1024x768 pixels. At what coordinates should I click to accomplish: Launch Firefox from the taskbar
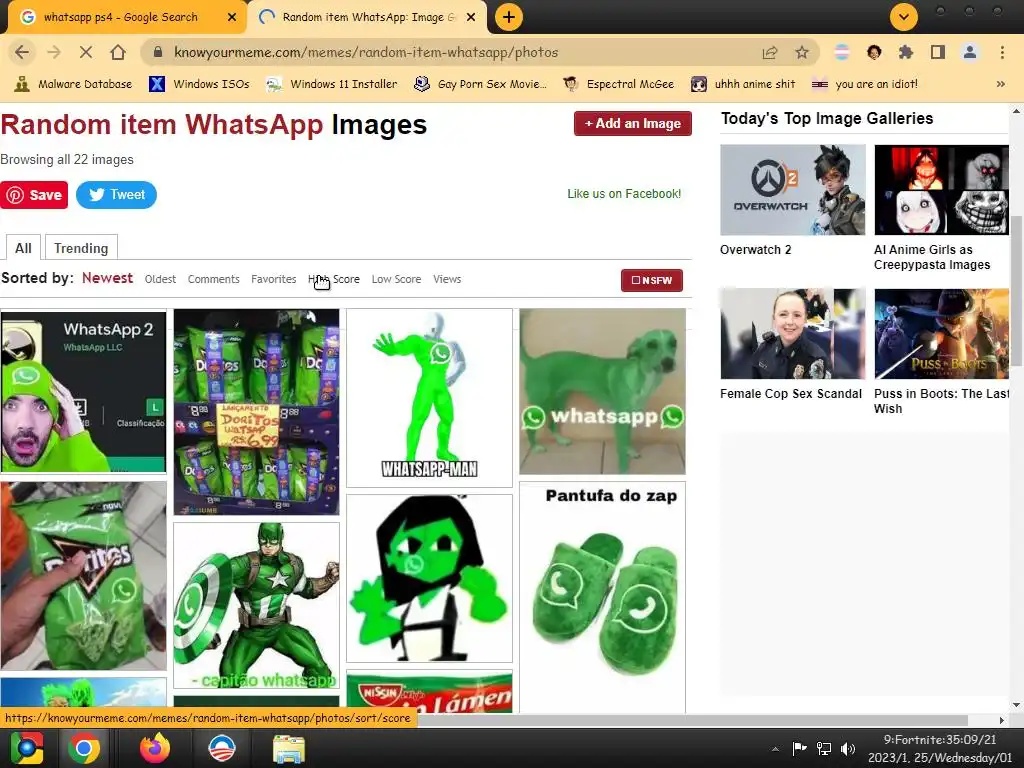click(x=155, y=748)
